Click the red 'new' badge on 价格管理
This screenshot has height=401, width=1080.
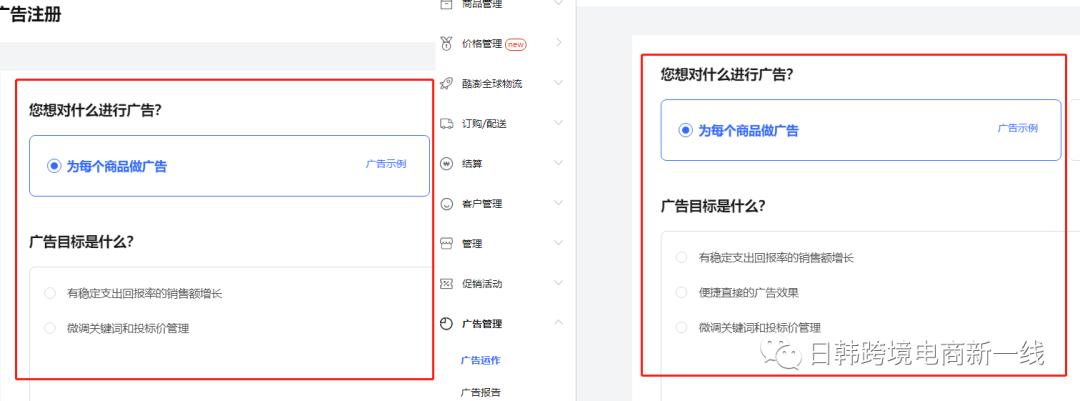point(515,44)
